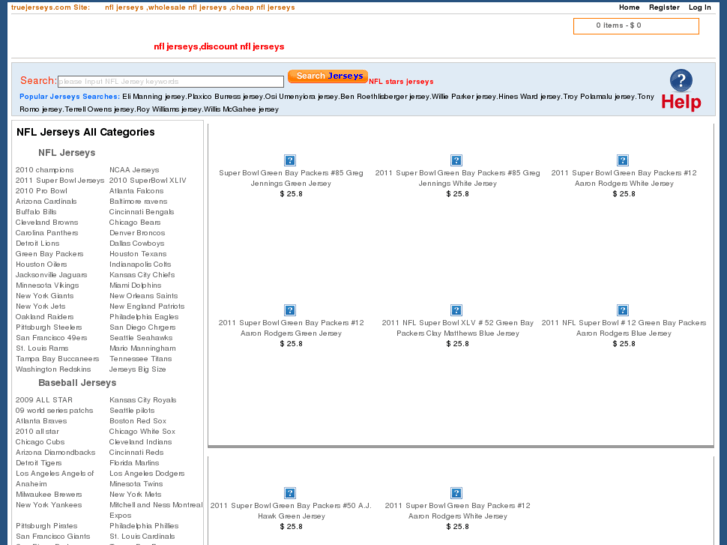Focus the NFL Jersey keywords search field

(x=171, y=82)
